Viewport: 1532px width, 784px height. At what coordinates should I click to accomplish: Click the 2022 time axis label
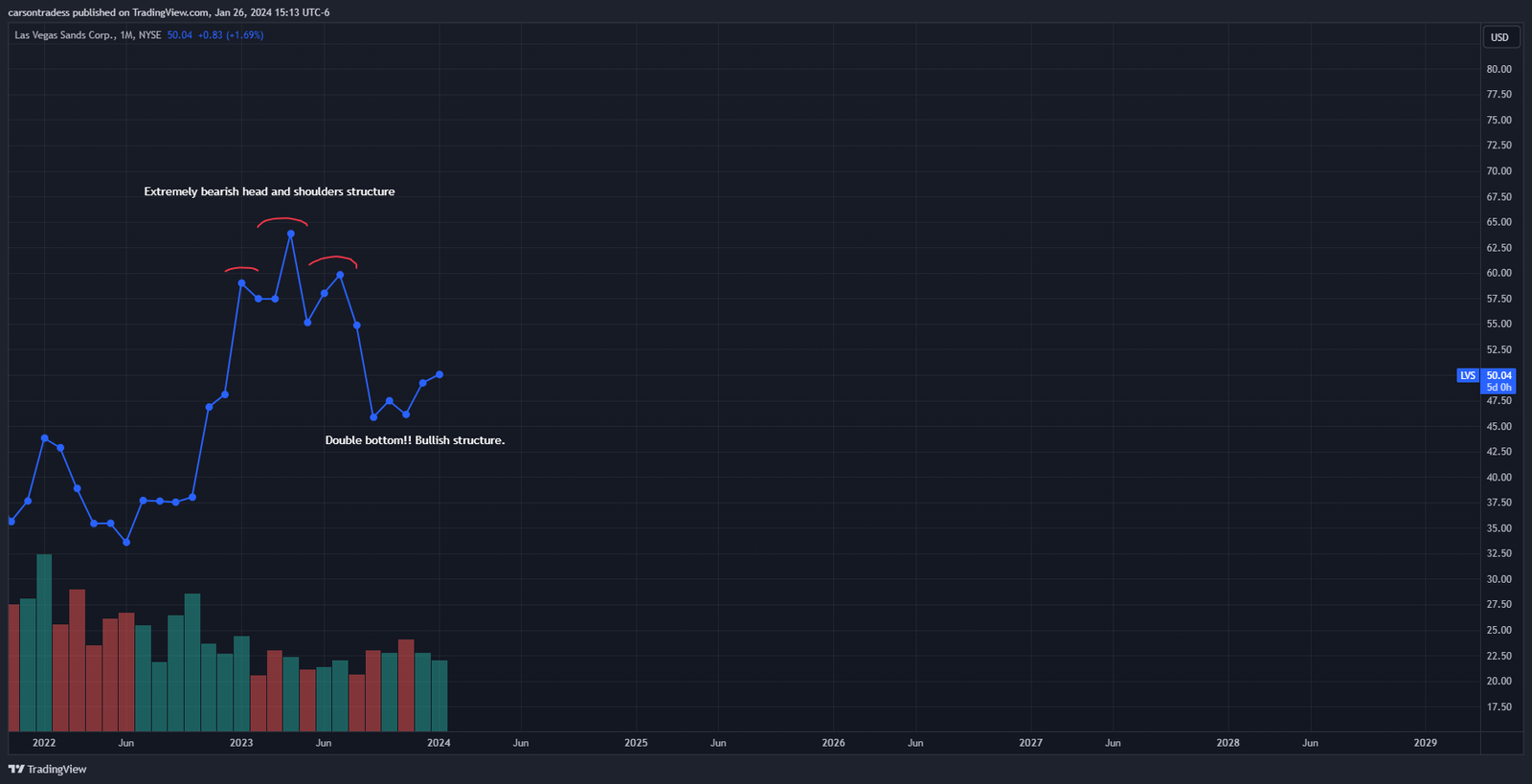click(44, 743)
